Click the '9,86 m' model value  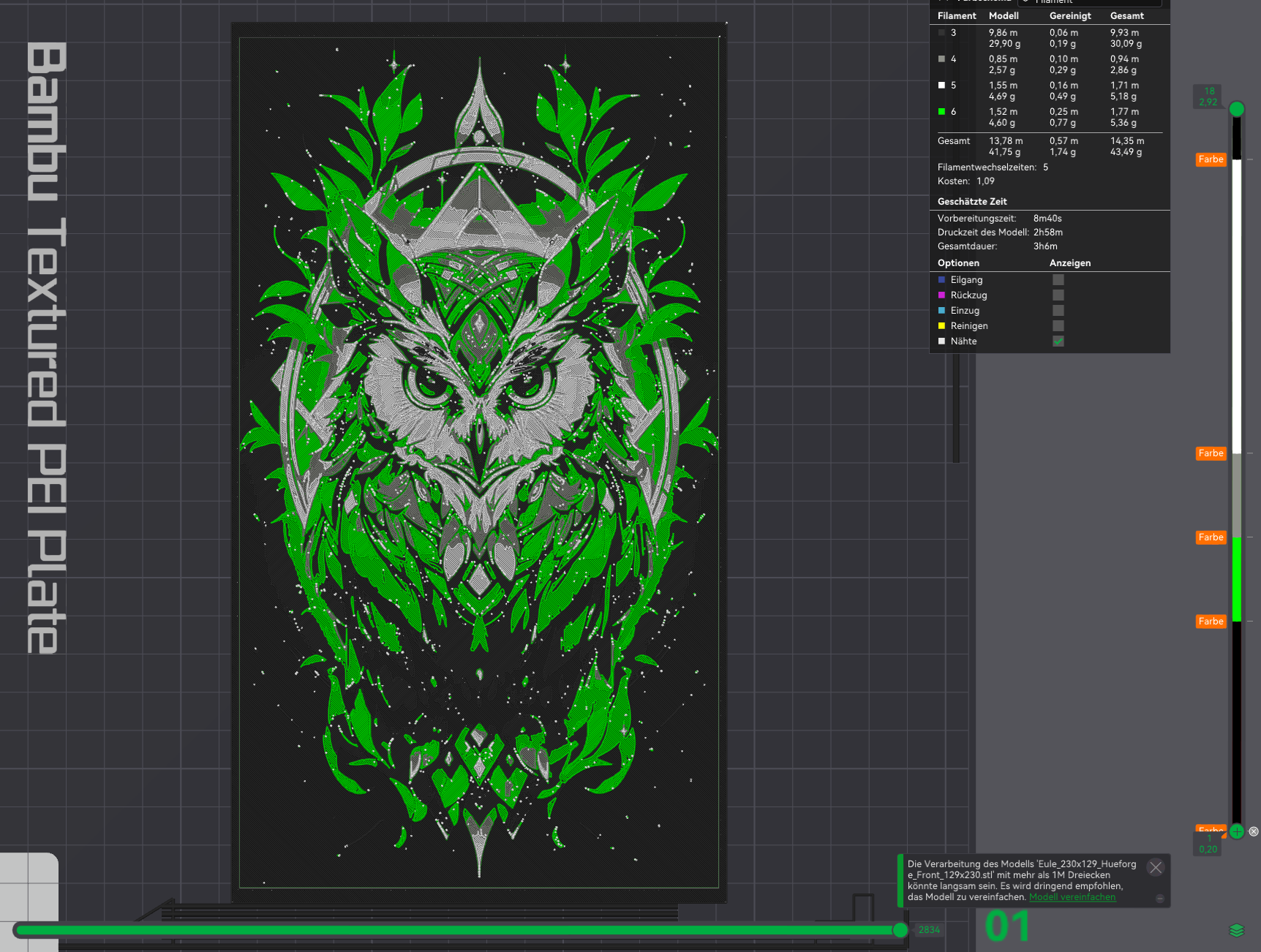[1003, 33]
